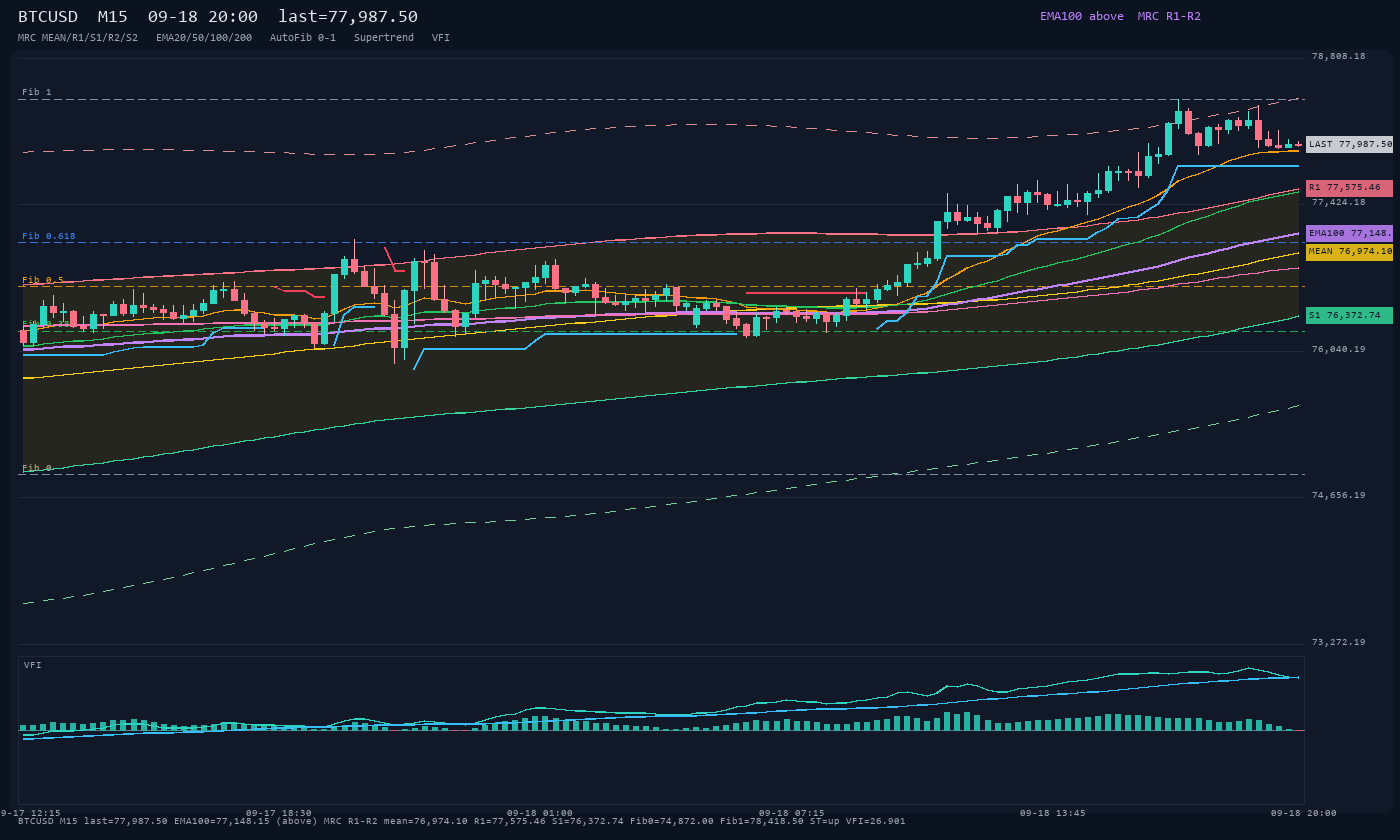Click the 76,040.19 price axis label

pos(1338,349)
